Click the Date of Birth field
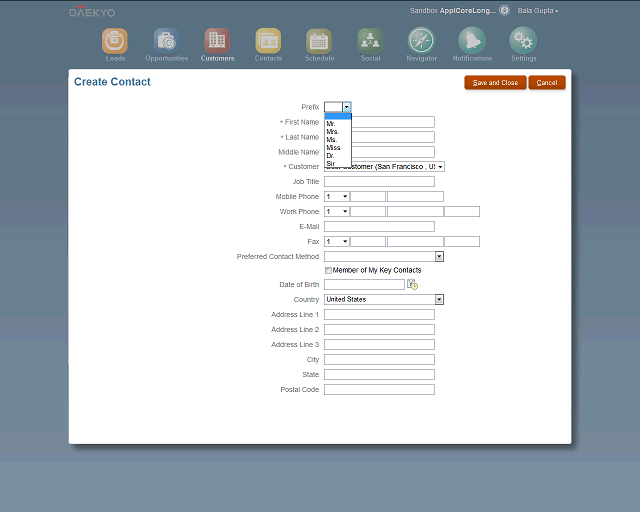This screenshot has height=512, width=640. click(364, 284)
